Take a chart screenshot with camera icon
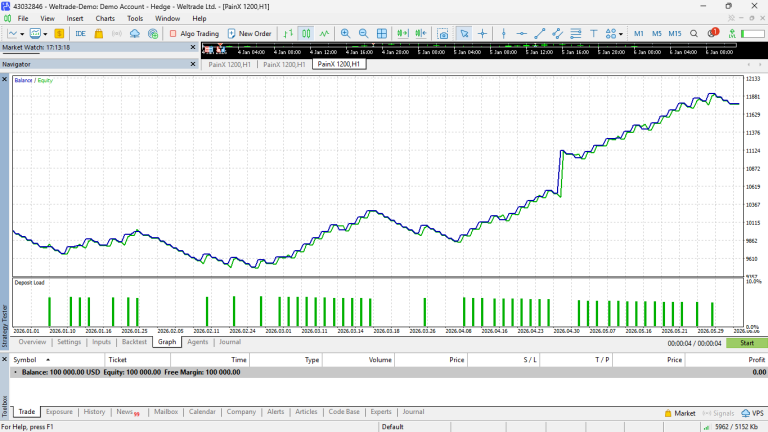The width and height of the screenshot is (768, 432). pos(443,34)
